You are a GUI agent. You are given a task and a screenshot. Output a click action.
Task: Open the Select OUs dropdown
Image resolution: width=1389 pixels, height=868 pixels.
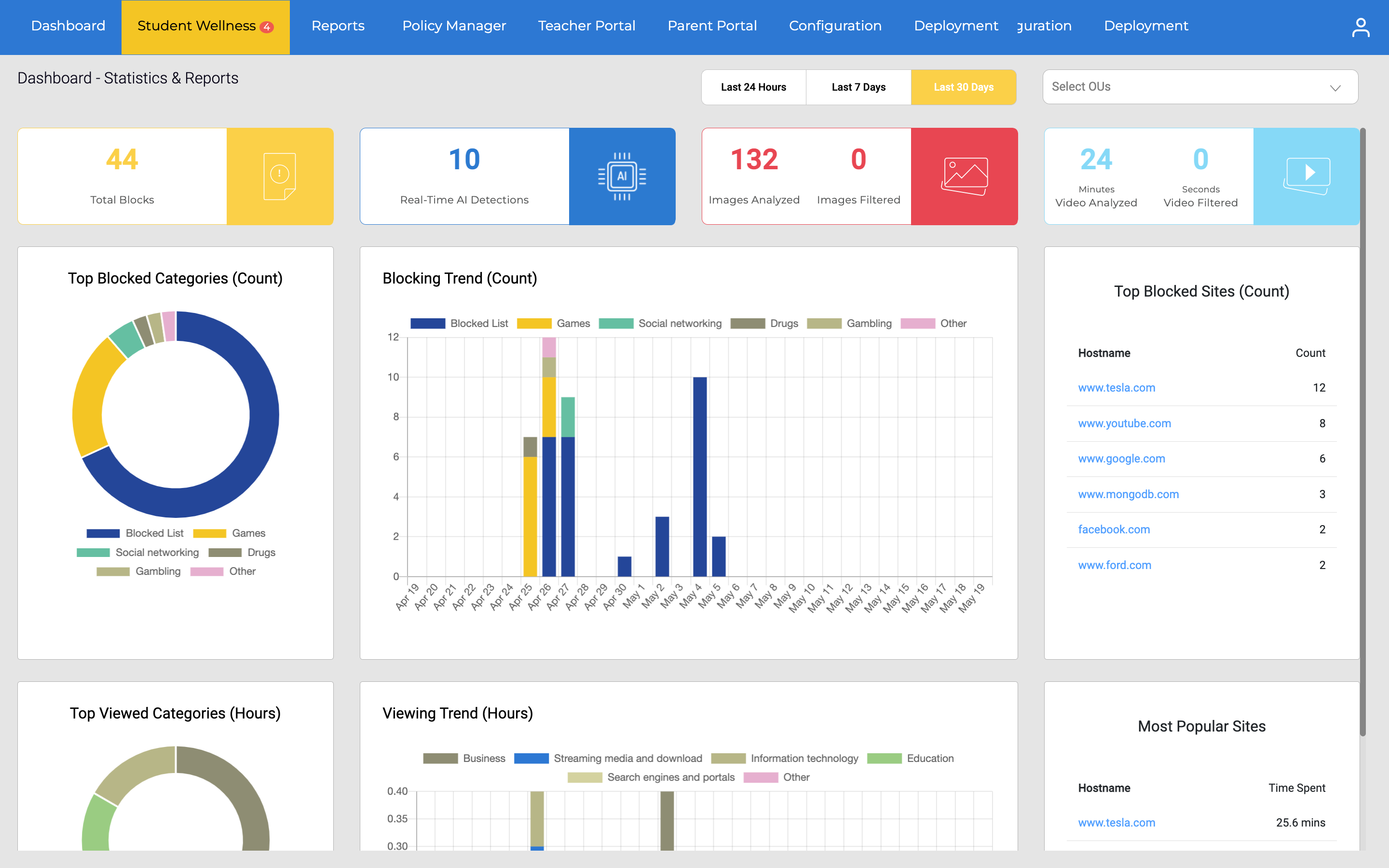(1199, 87)
